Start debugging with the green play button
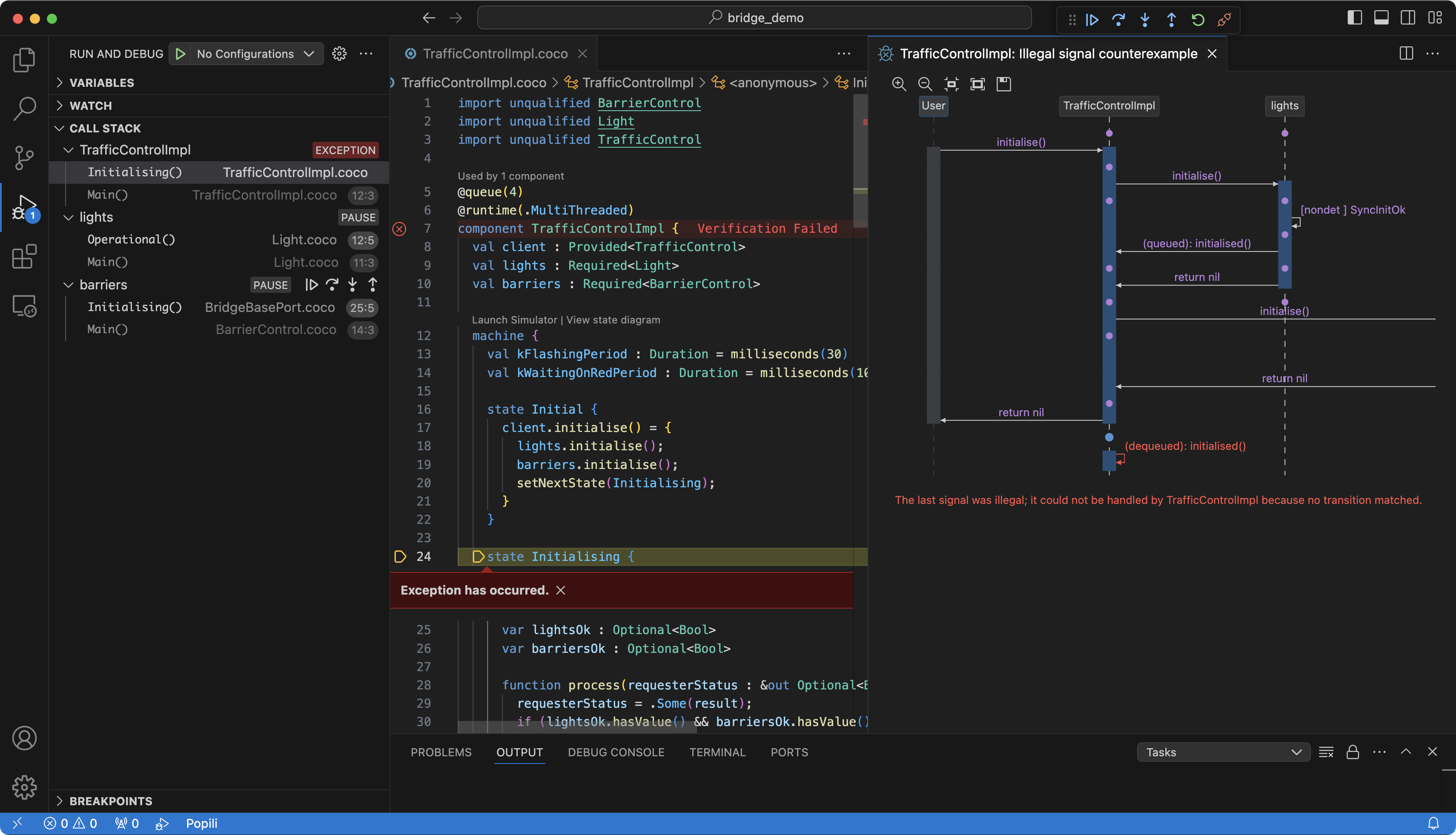 tap(180, 54)
